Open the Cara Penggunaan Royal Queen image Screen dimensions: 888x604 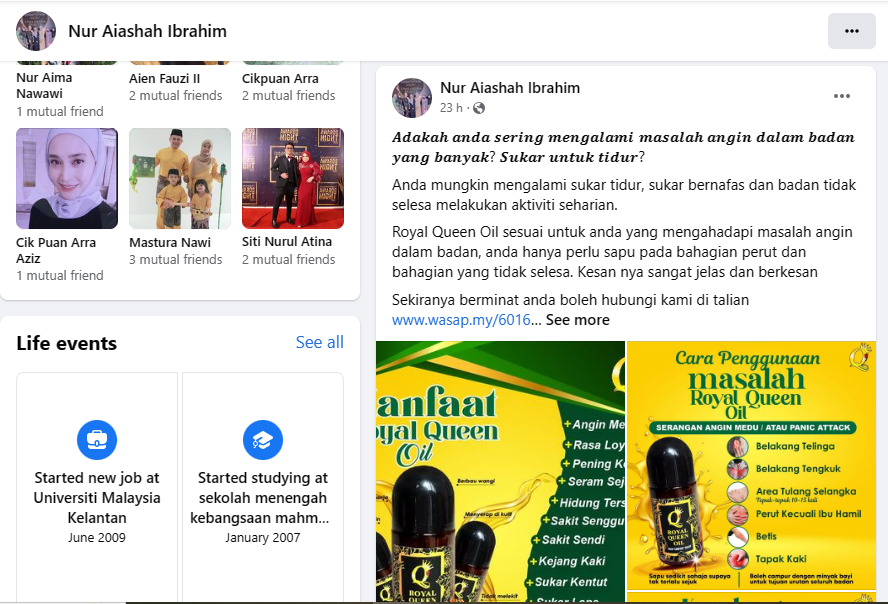(x=751, y=465)
